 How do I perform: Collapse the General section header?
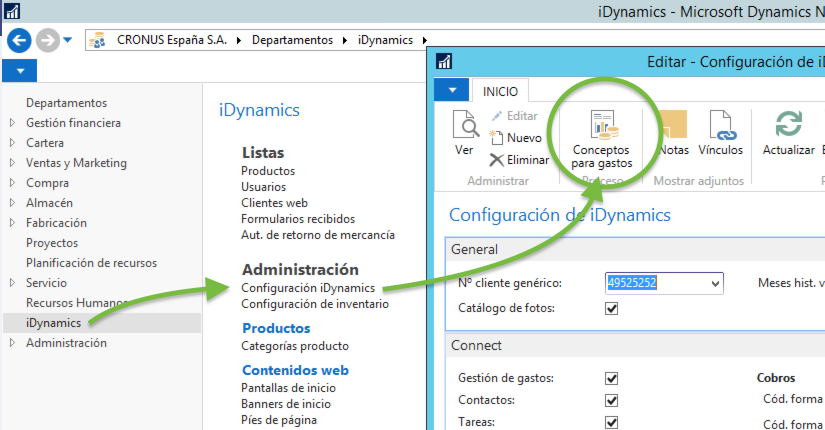coord(635,249)
